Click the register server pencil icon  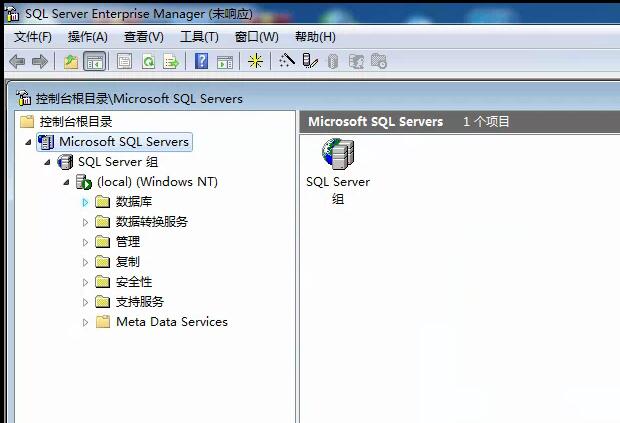click(x=310, y=61)
